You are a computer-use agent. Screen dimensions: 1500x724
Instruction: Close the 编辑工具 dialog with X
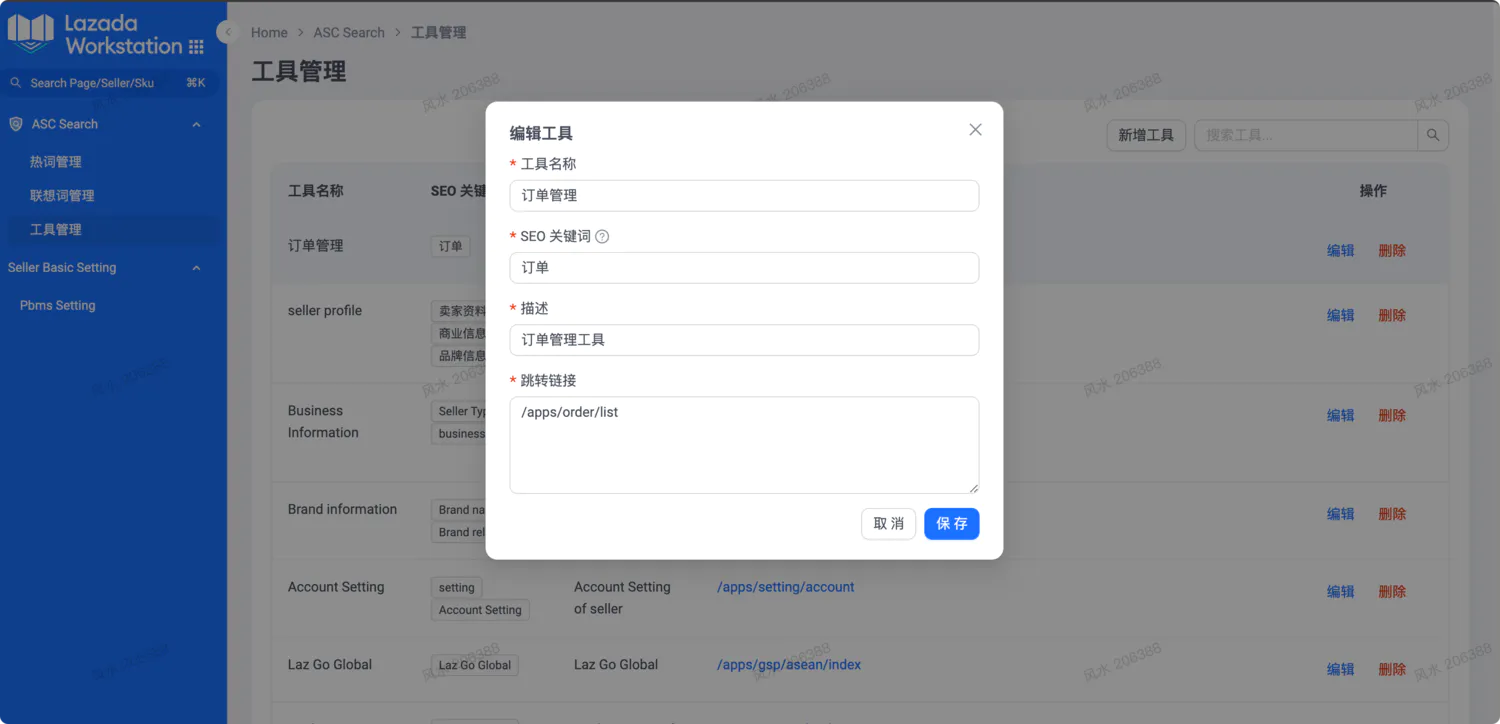(x=975, y=130)
